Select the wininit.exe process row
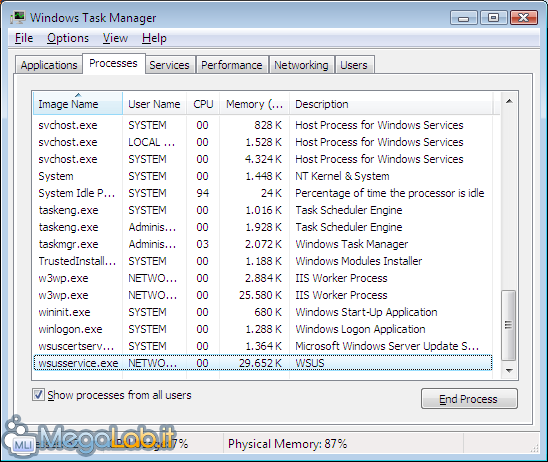Viewport: 548px width, 462px height. pyautogui.click(x=263, y=312)
